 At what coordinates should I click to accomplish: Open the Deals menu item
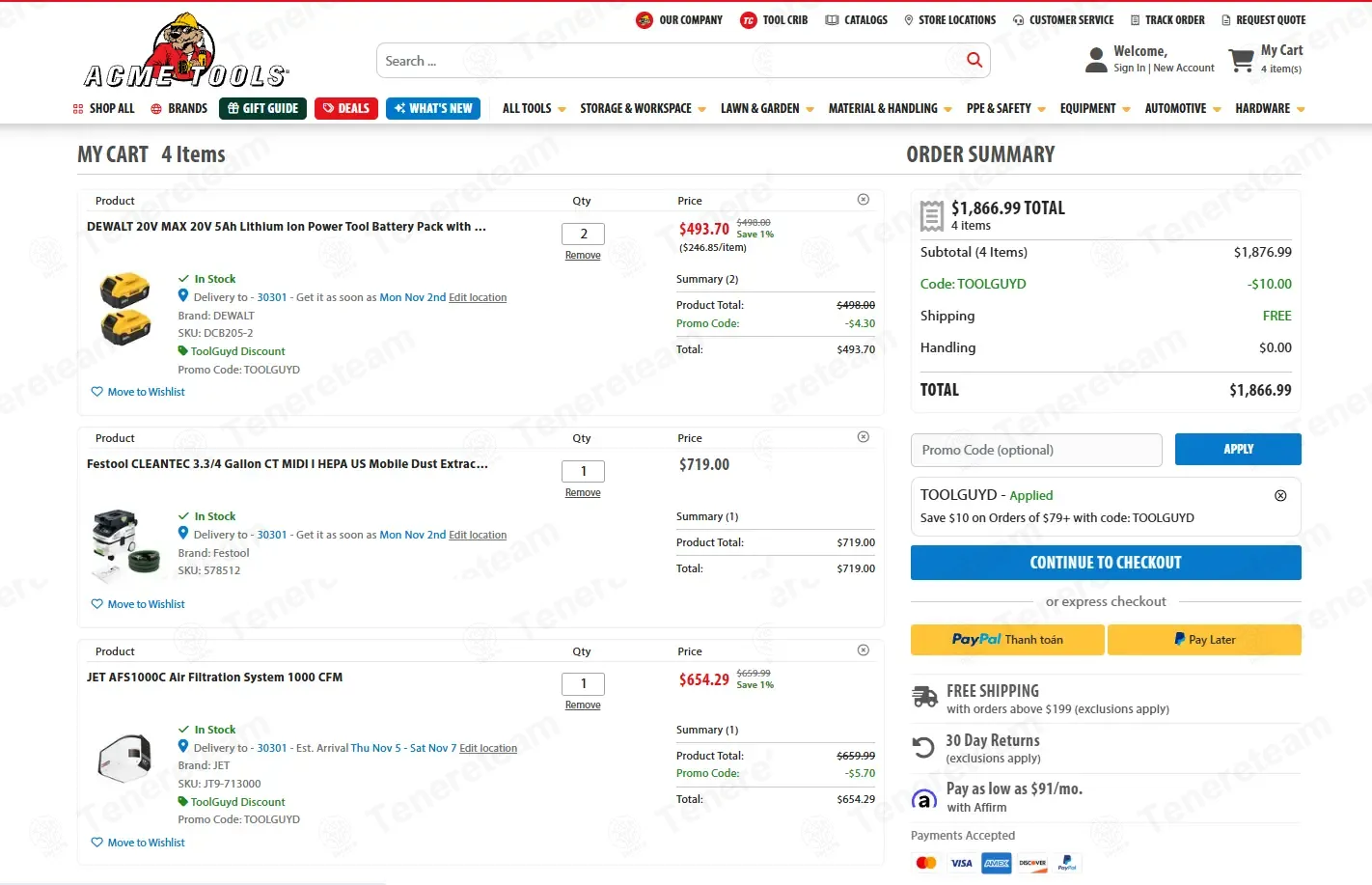tap(345, 108)
